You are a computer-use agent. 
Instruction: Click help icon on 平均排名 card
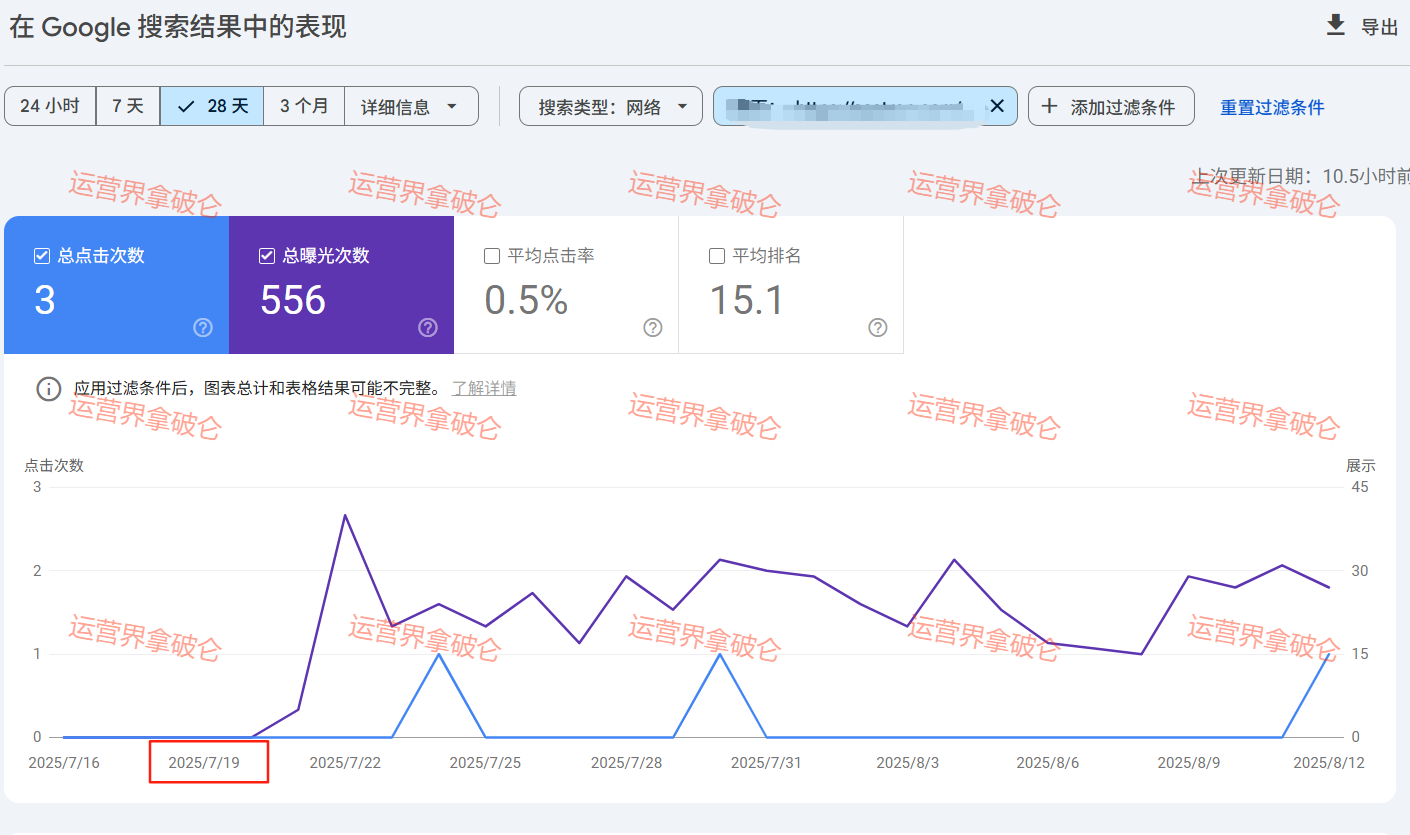tap(878, 328)
